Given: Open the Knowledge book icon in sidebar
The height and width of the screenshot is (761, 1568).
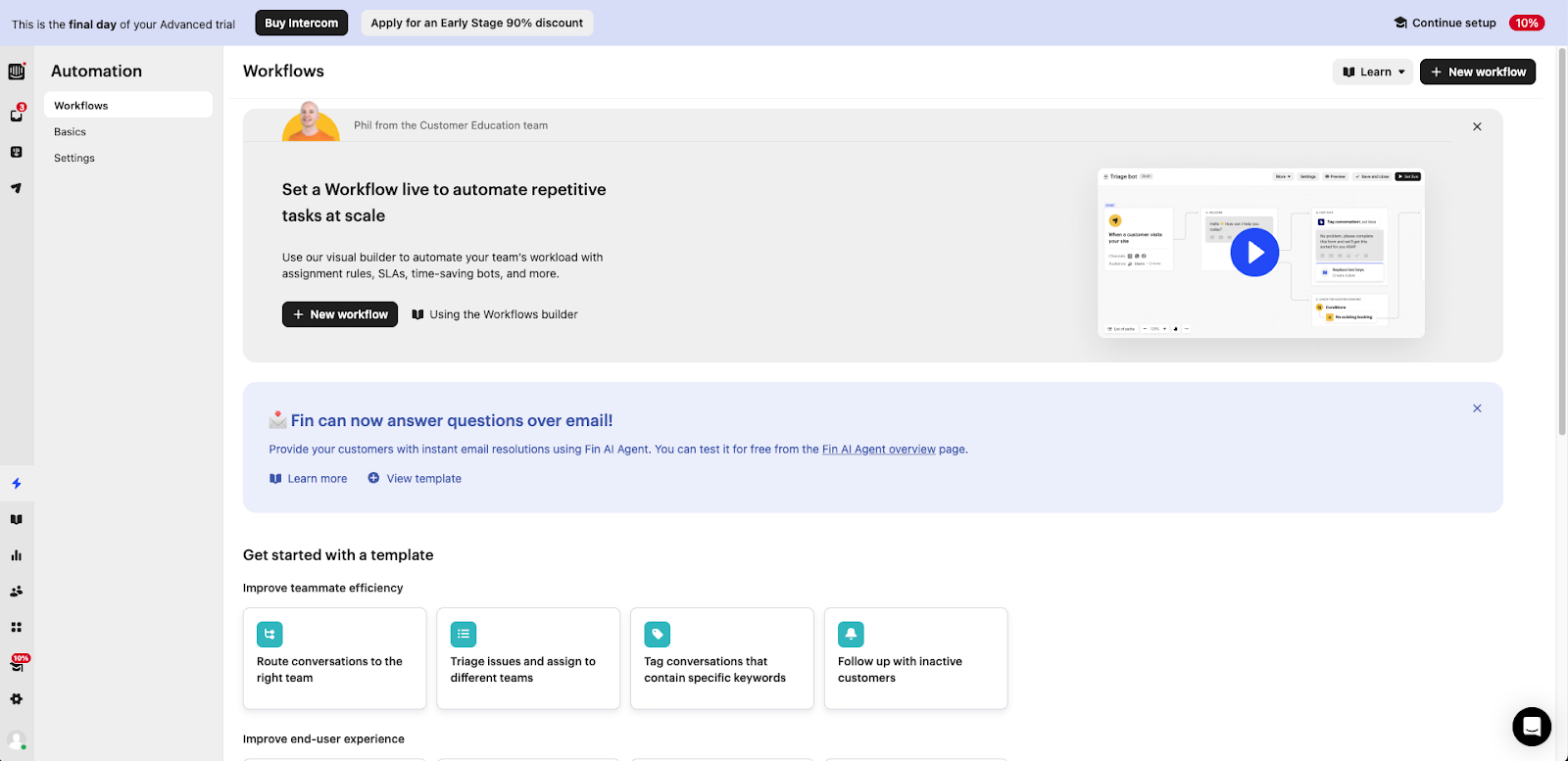Looking at the screenshot, I should (16, 520).
